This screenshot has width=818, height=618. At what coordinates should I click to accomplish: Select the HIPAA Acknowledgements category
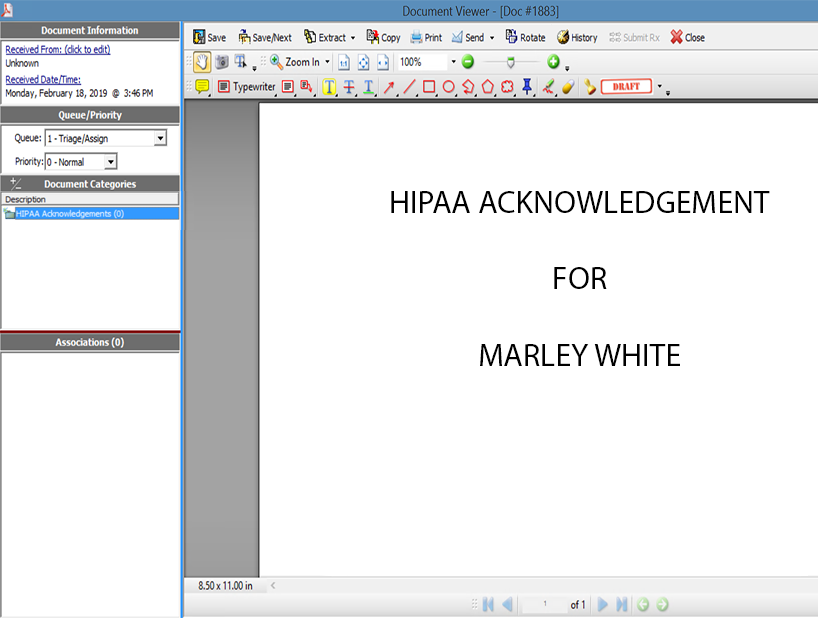(x=69, y=214)
